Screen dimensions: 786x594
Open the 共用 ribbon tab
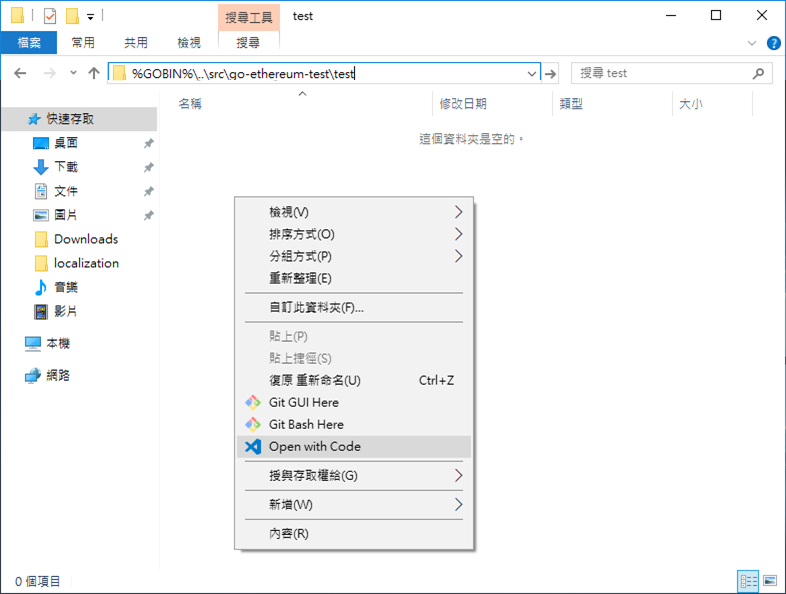136,43
